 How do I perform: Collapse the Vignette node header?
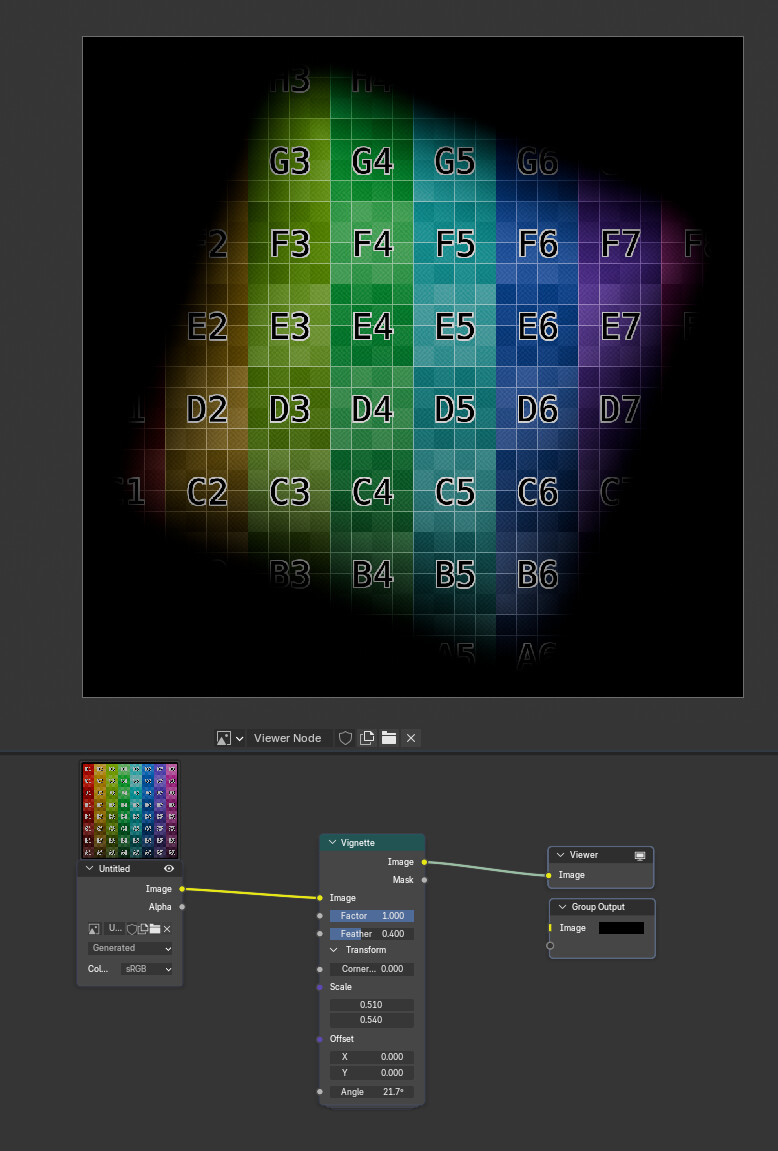tap(332, 843)
